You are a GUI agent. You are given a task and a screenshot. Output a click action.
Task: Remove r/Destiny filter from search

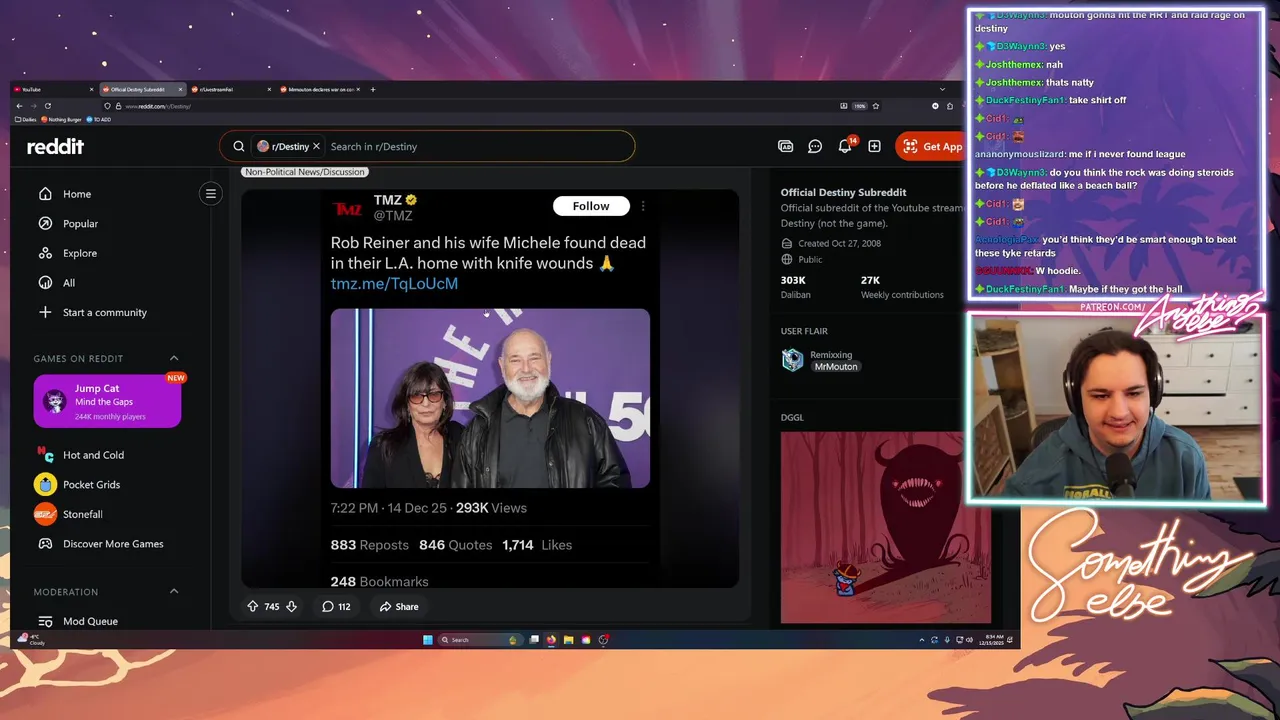point(316,146)
